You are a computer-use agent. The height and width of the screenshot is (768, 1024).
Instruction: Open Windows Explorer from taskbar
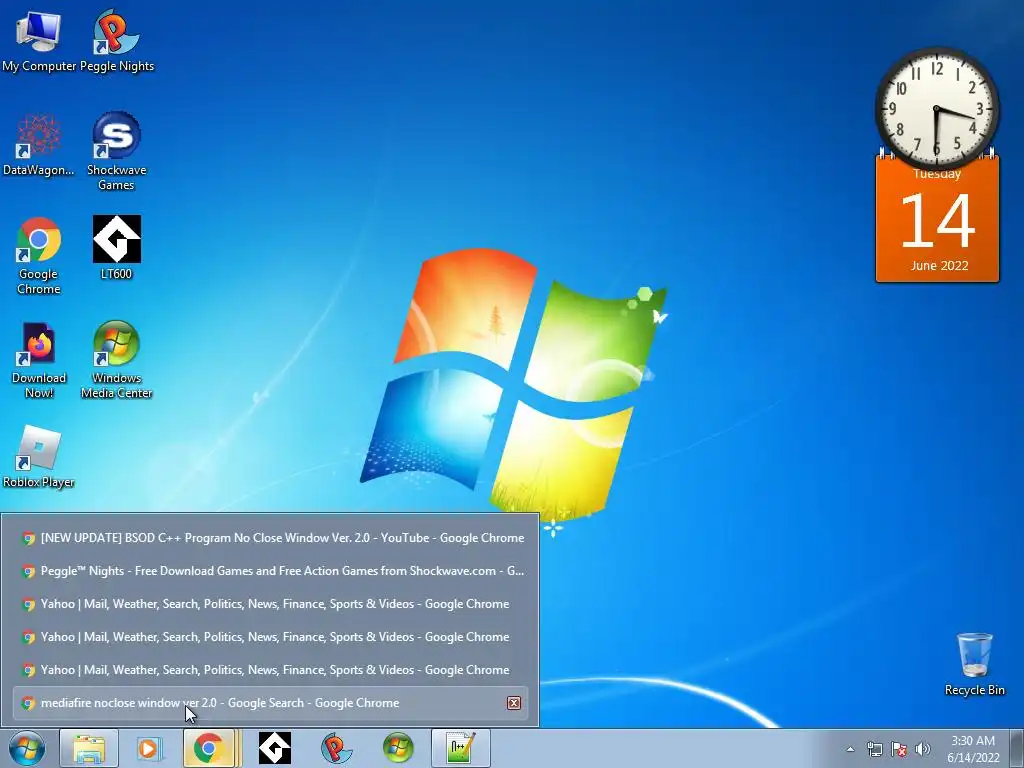click(89, 748)
